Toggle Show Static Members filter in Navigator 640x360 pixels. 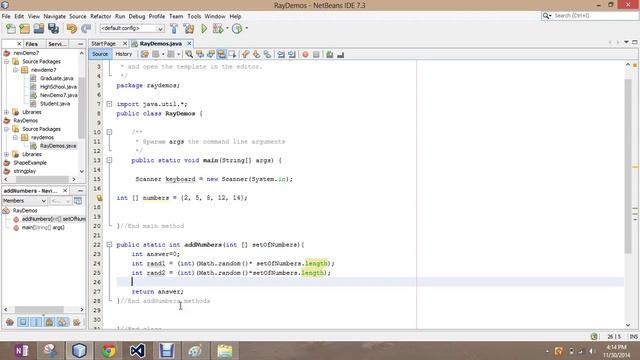(36, 322)
